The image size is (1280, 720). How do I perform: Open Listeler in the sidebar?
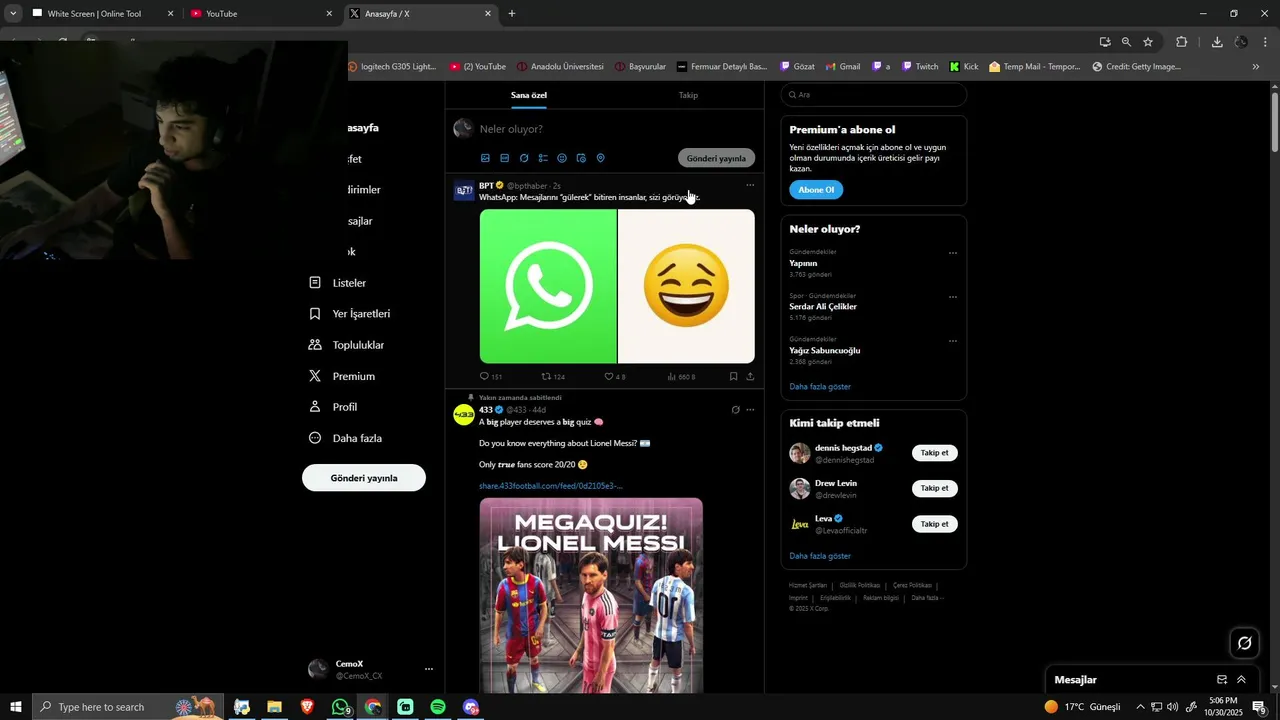point(338,283)
